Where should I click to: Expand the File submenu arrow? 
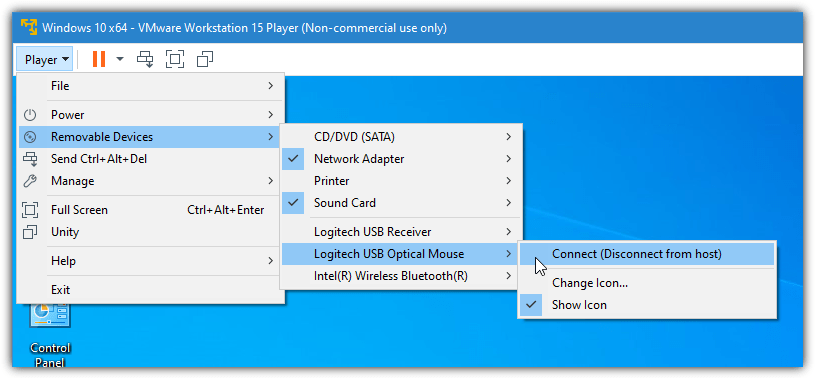(270, 86)
